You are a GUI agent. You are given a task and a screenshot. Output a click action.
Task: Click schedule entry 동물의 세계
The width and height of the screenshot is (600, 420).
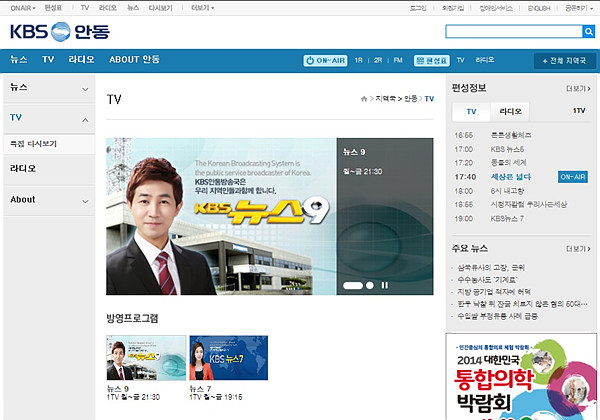pos(509,163)
